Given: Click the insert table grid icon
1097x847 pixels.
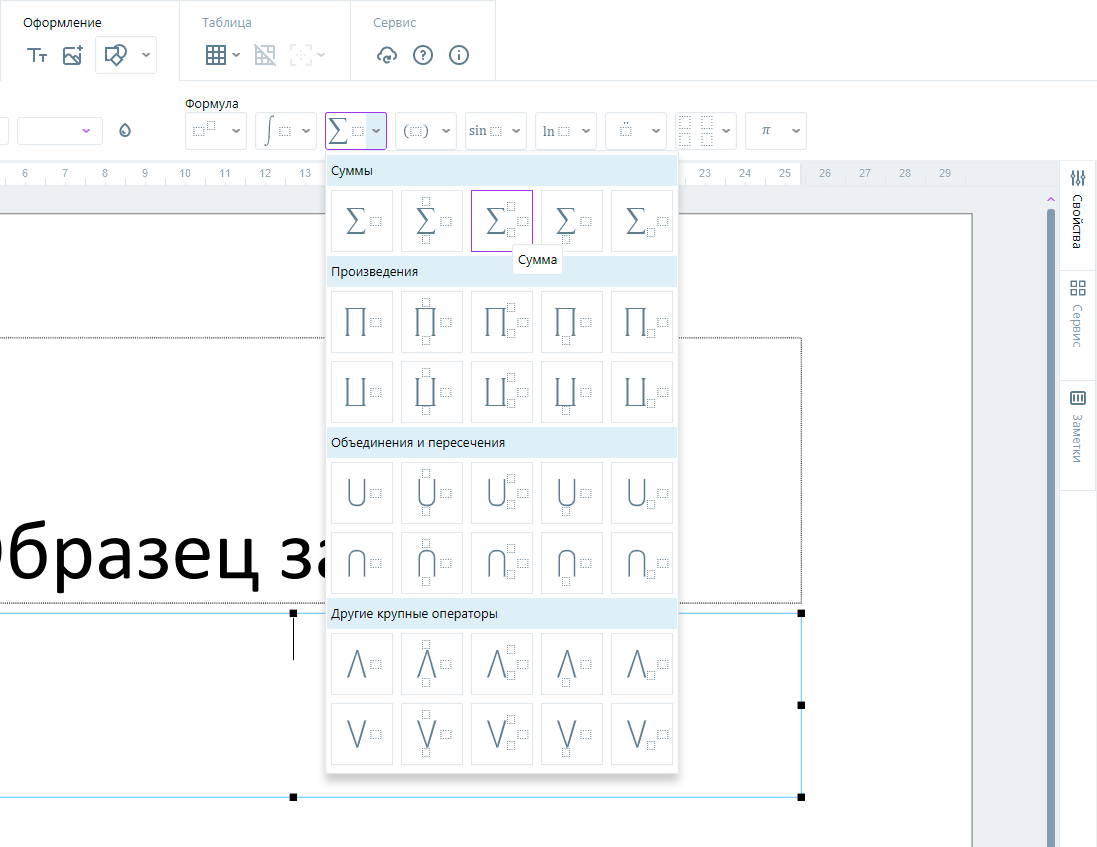Looking at the screenshot, I should pyautogui.click(x=215, y=56).
